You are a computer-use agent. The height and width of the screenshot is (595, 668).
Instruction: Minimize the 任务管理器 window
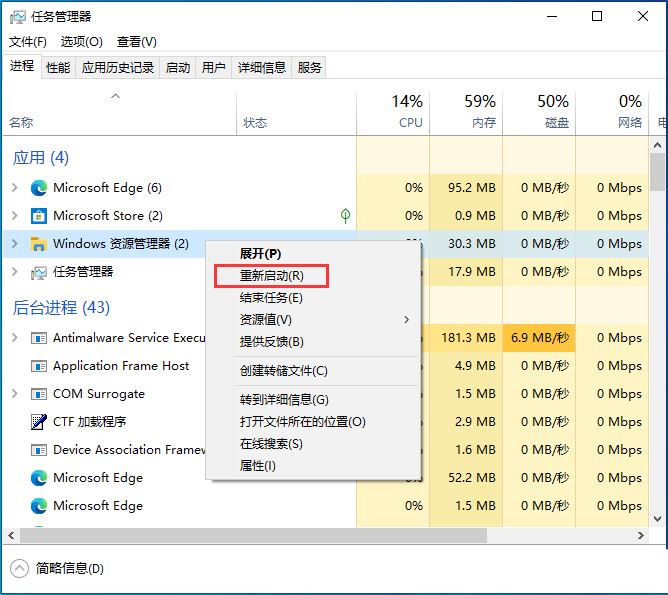pyautogui.click(x=552, y=17)
